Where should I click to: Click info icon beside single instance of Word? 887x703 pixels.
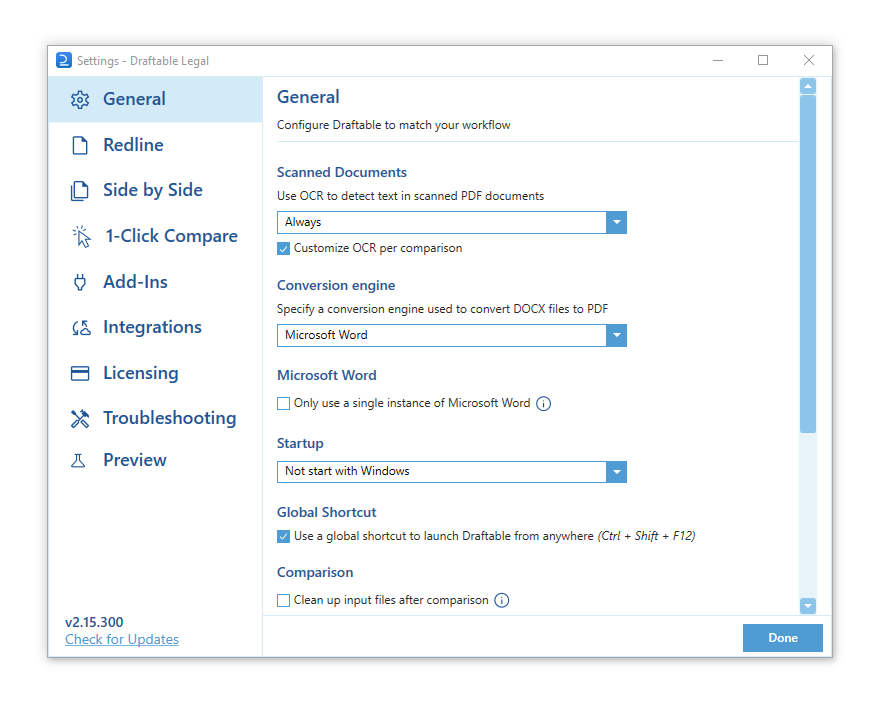point(544,404)
